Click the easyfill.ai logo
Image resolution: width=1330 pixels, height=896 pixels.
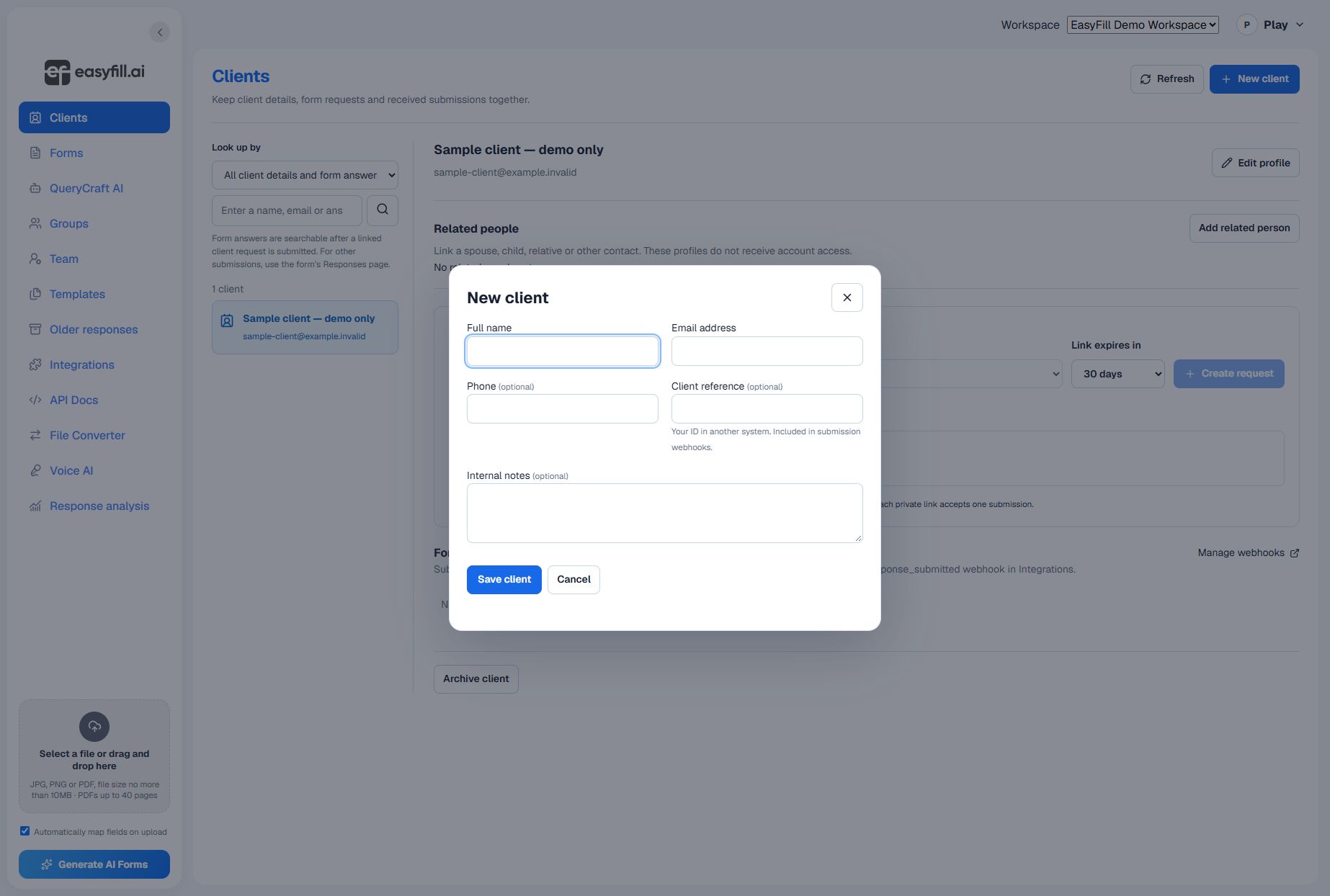[x=94, y=72]
